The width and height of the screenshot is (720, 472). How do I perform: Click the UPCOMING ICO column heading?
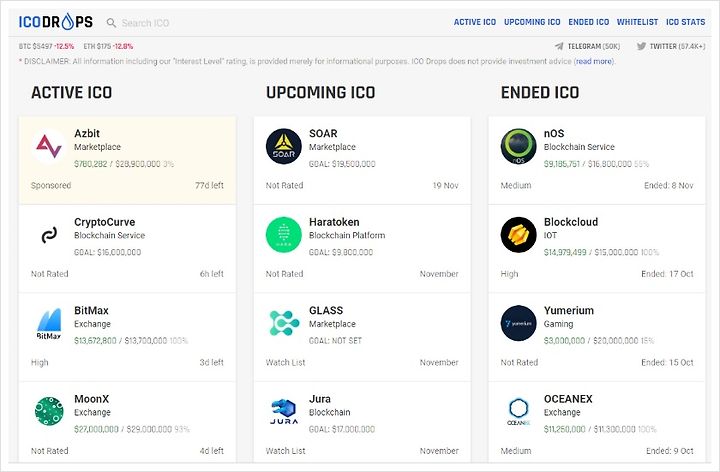click(x=321, y=93)
